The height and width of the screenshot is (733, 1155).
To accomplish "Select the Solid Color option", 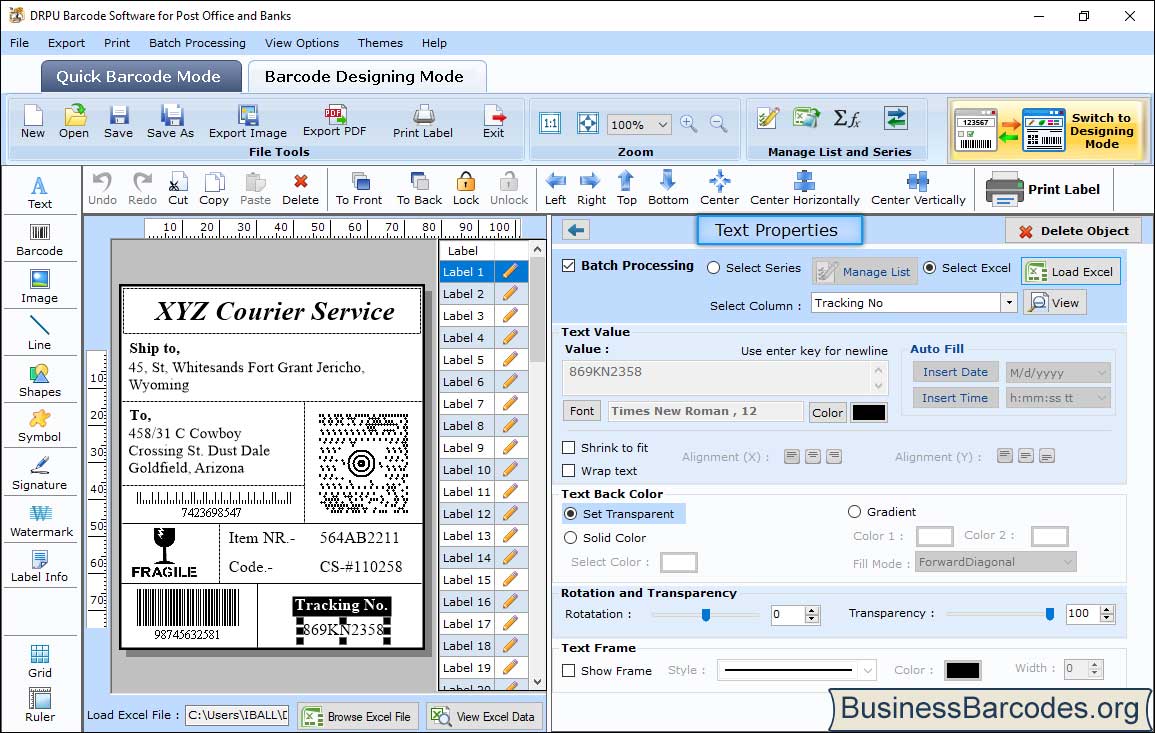I will [570, 538].
